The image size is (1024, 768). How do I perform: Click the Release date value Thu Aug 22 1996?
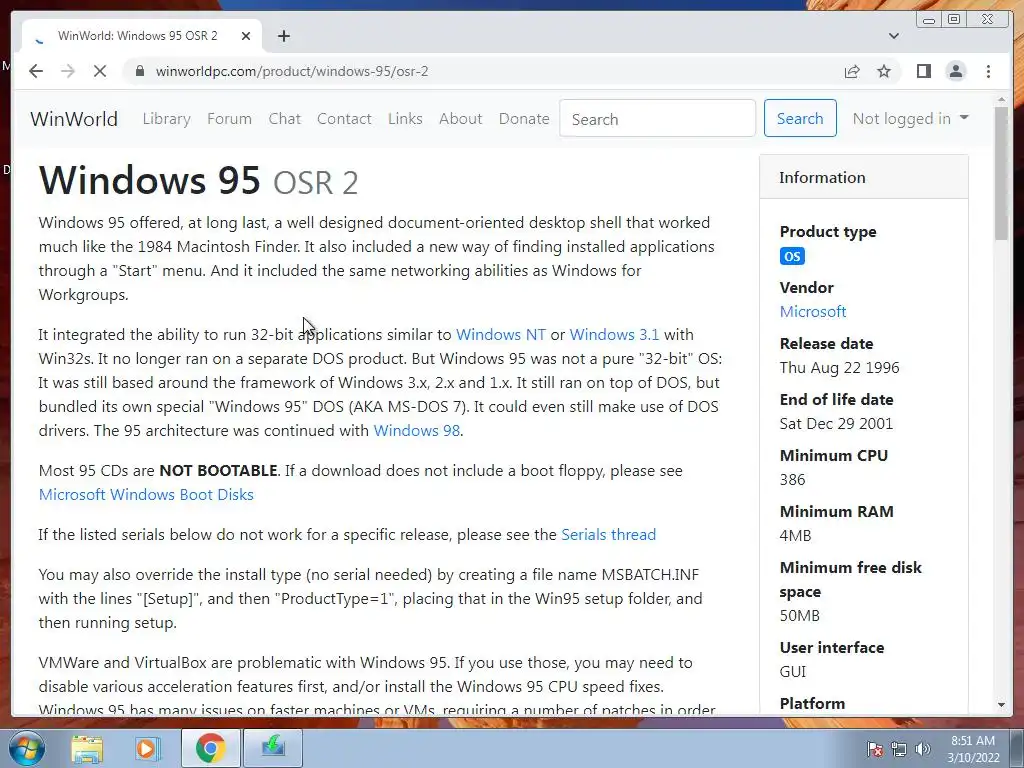(839, 368)
